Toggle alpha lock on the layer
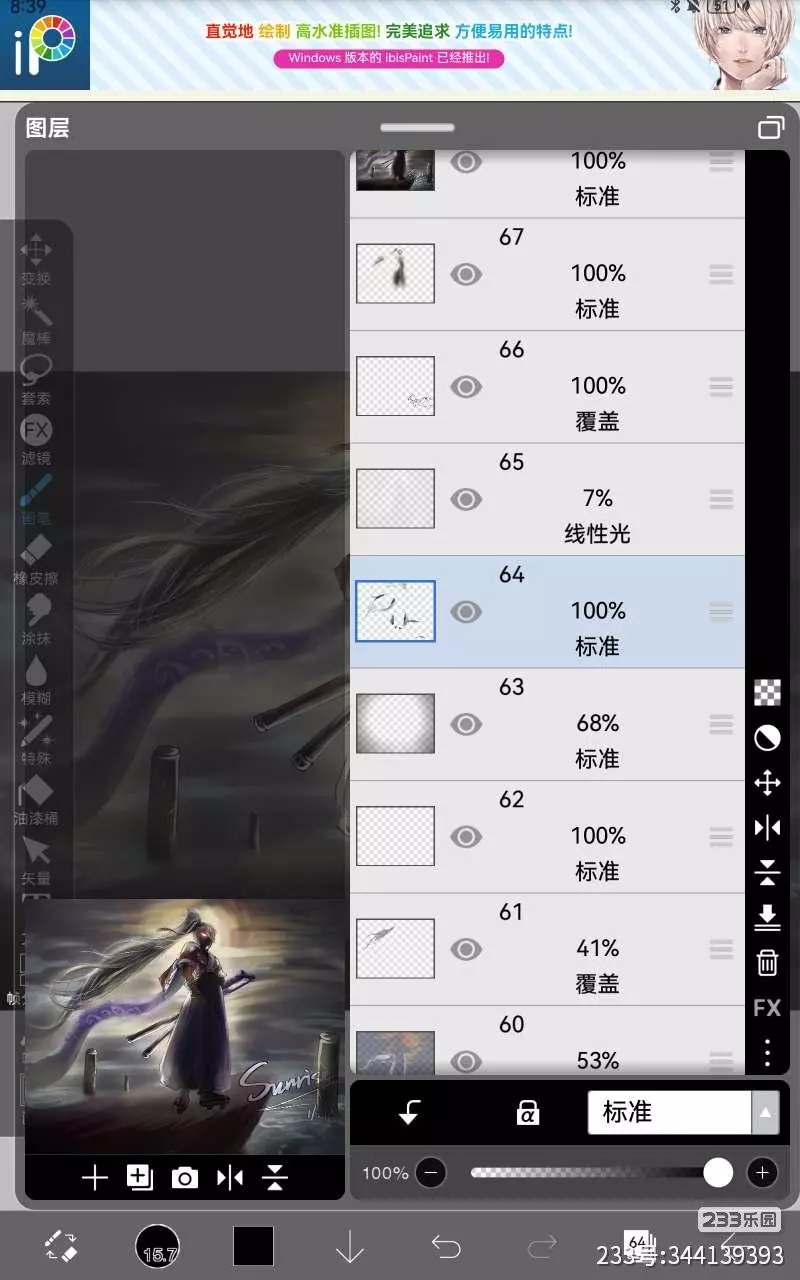Viewport: 800px width, 1280px height. click(x=527, y=1113)
